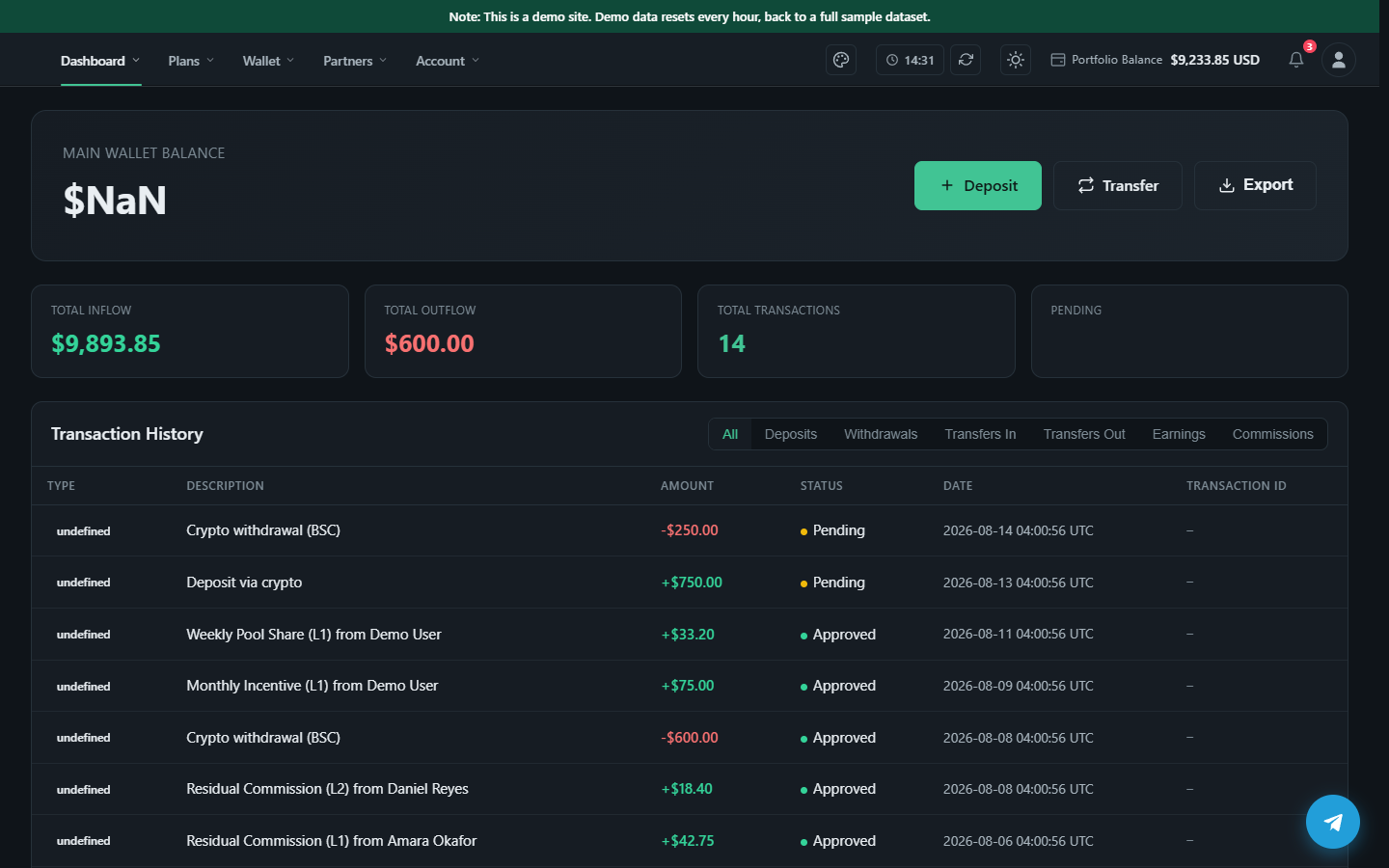This screenshot has height=868, width=1389.
Task: Open the Commissions tab
Action: (1272, 434)
